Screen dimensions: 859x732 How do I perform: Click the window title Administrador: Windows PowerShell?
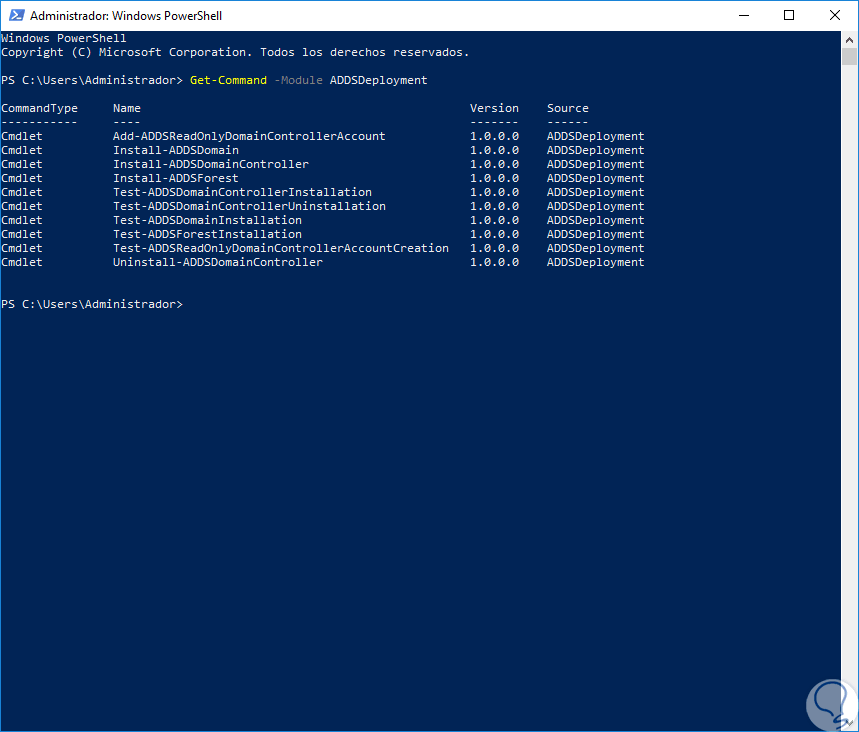(126, 15)
